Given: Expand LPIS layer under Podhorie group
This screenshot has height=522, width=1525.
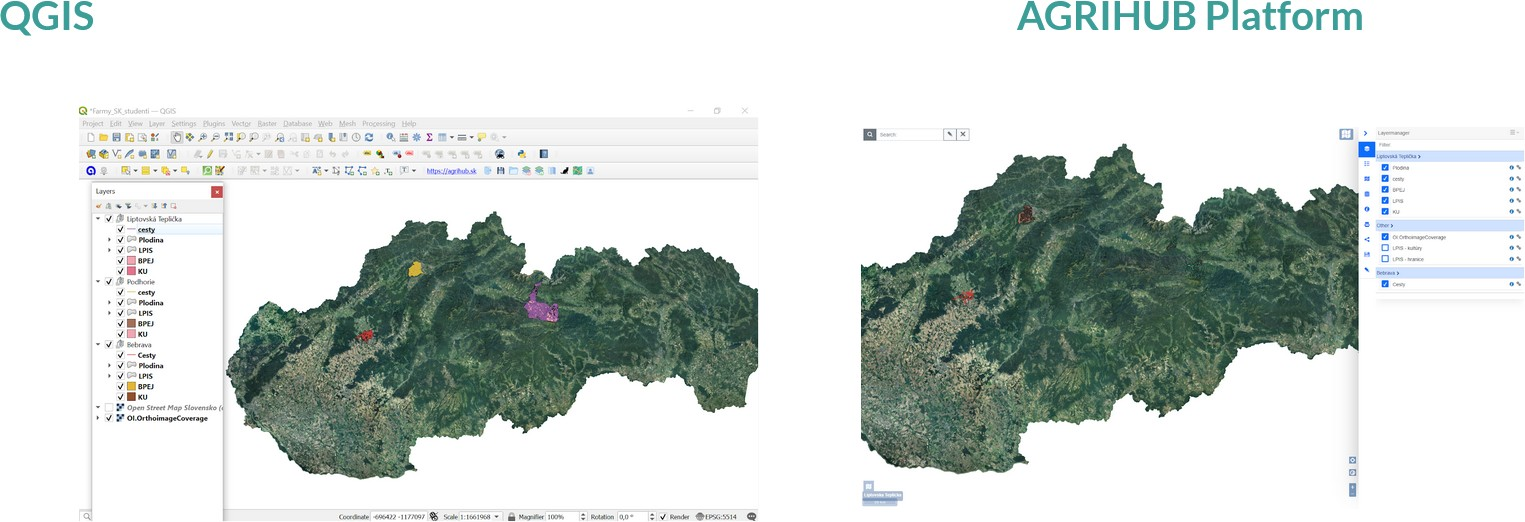Looking at the screenshot, I should pos(110,313).
